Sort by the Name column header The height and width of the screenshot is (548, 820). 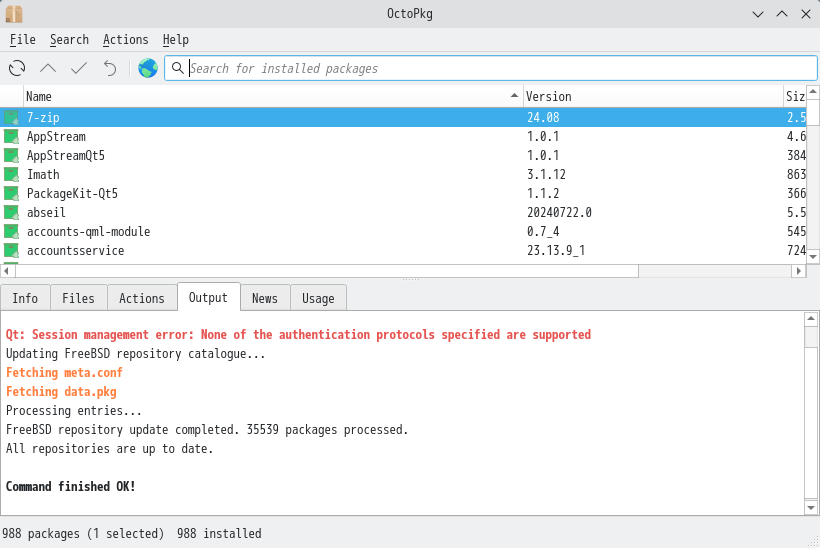273,96
